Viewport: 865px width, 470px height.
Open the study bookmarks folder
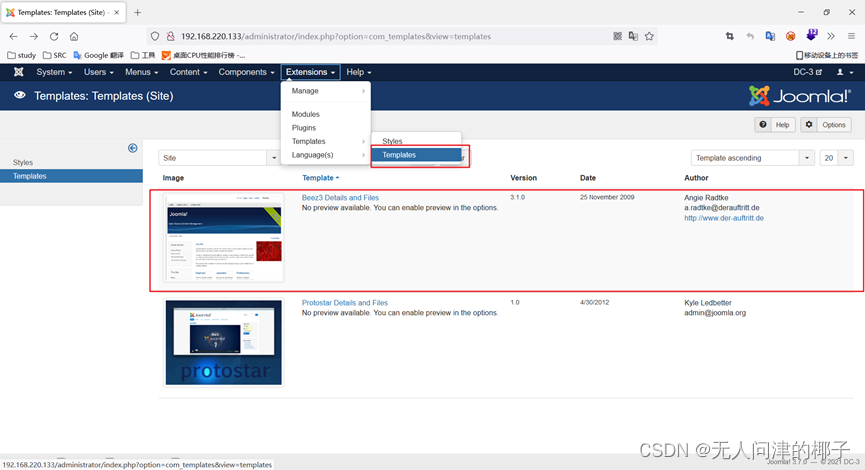(22, 55)
